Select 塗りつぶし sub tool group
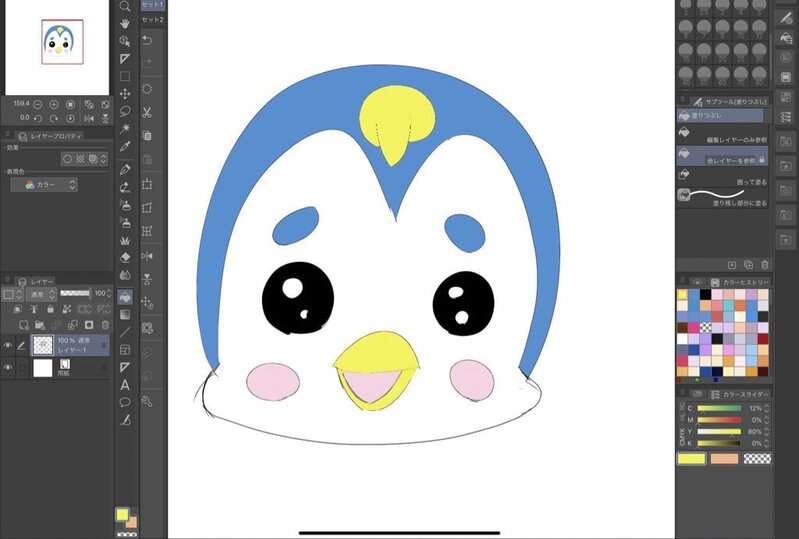The width and height of the screenshot is (799, 539). click(x=721, y=116)
